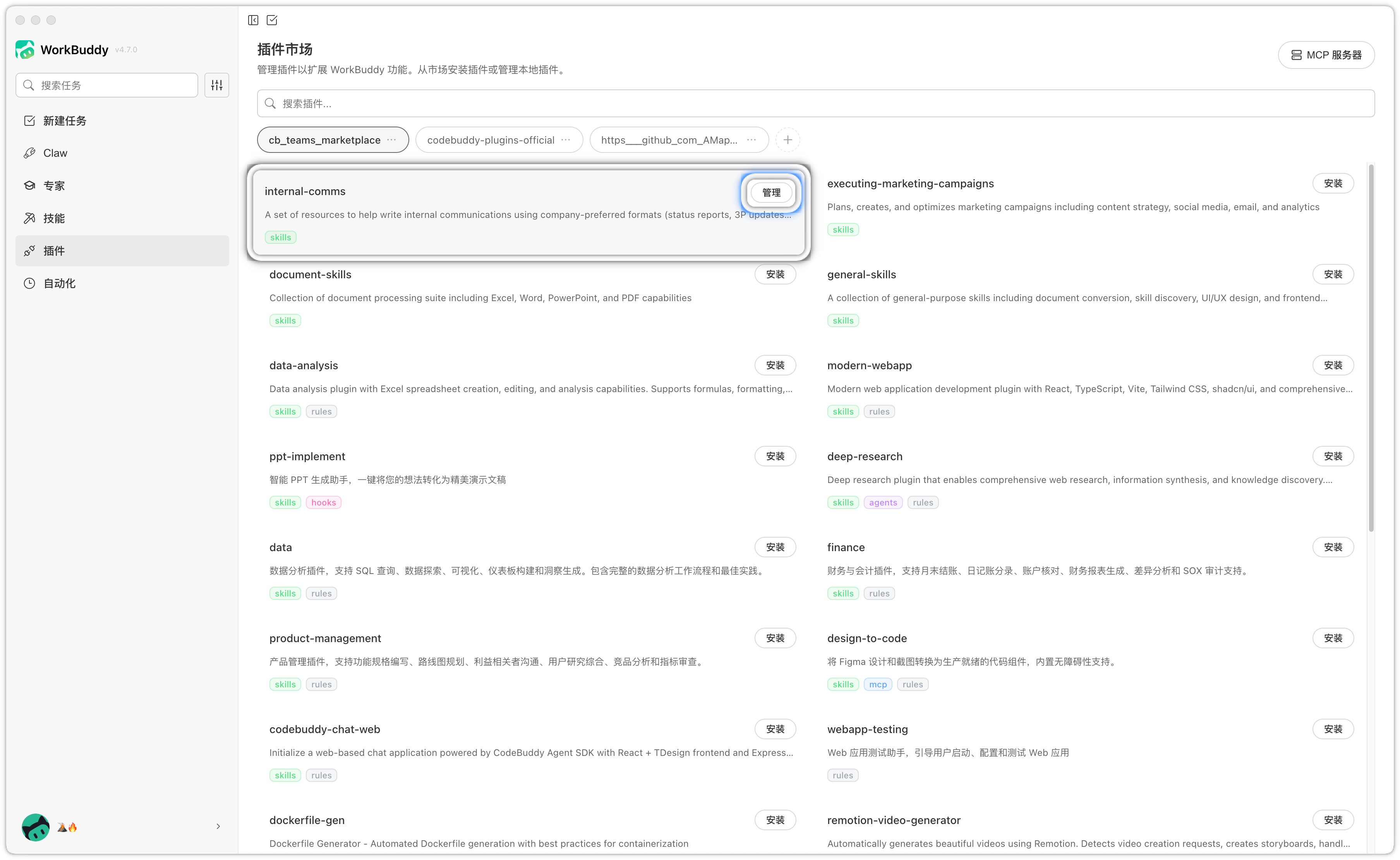Install the ppt-implement plugin
This screenshot has height=860, width=1400.
coord(775,456)
